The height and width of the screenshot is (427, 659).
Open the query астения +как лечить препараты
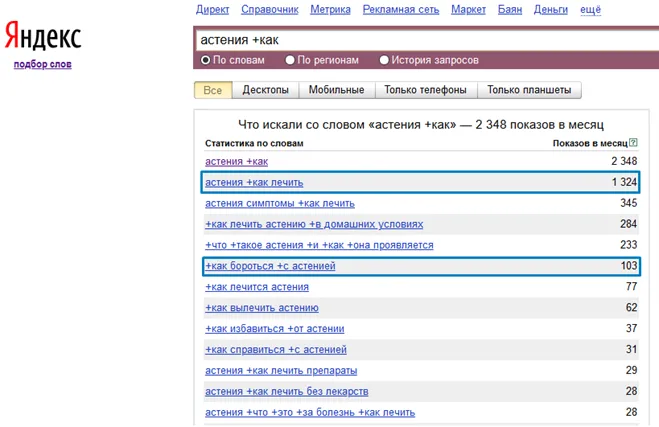(x=281, y=371)
